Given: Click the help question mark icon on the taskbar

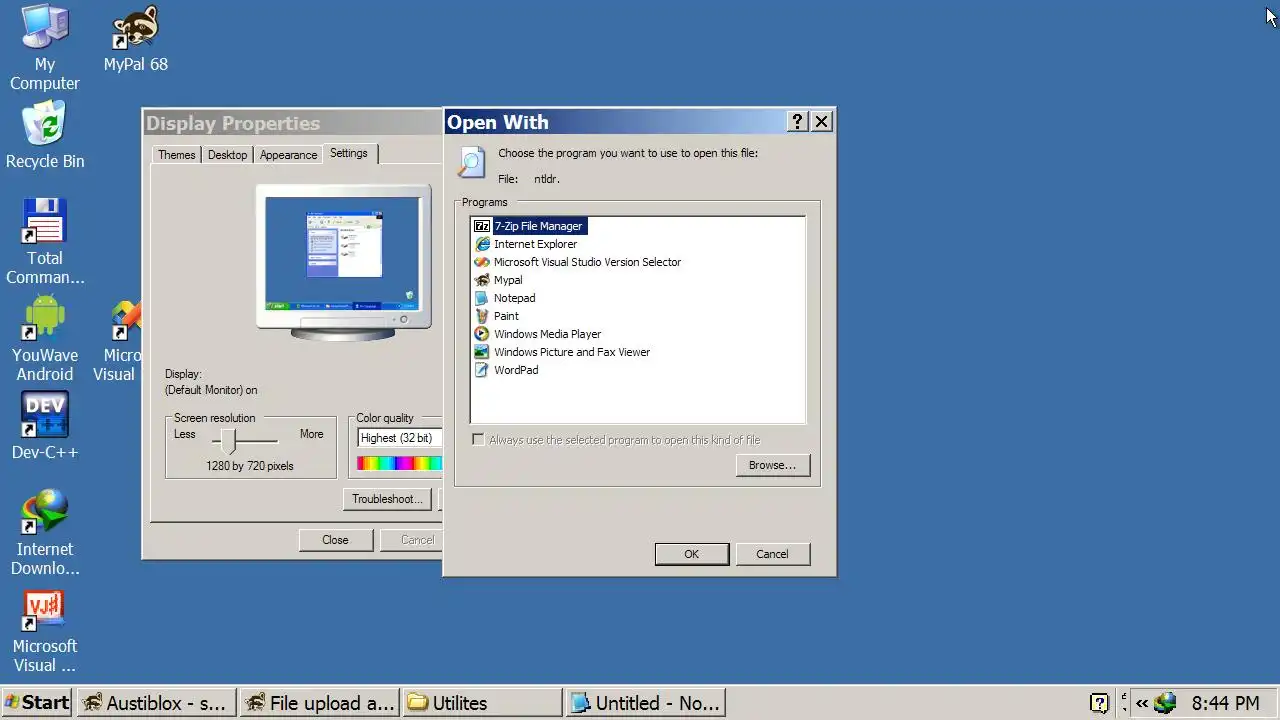Looking at the screenshot, I should tap(1099, 703).
